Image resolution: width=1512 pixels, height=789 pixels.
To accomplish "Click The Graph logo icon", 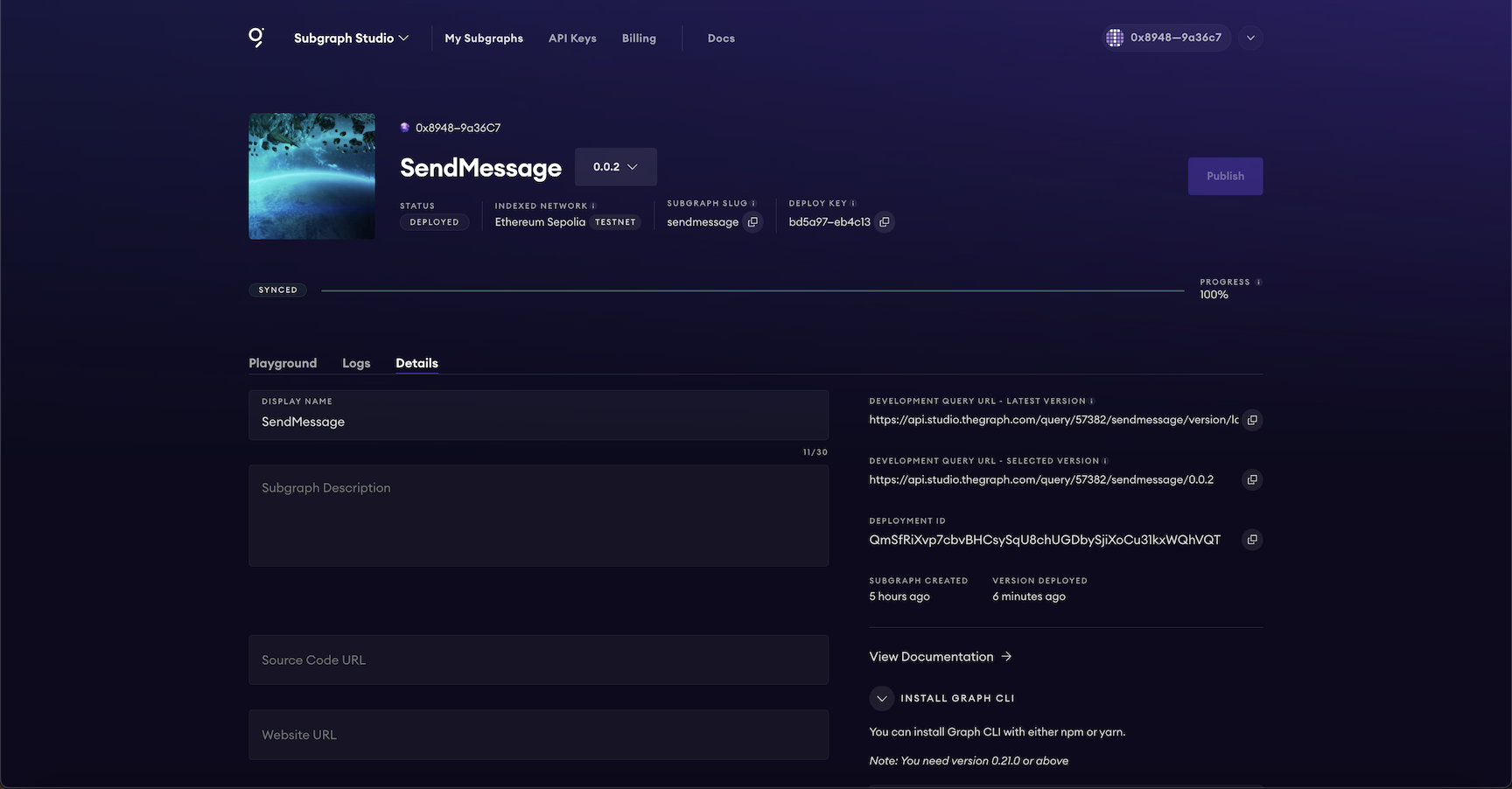I will tap(255, 38).
